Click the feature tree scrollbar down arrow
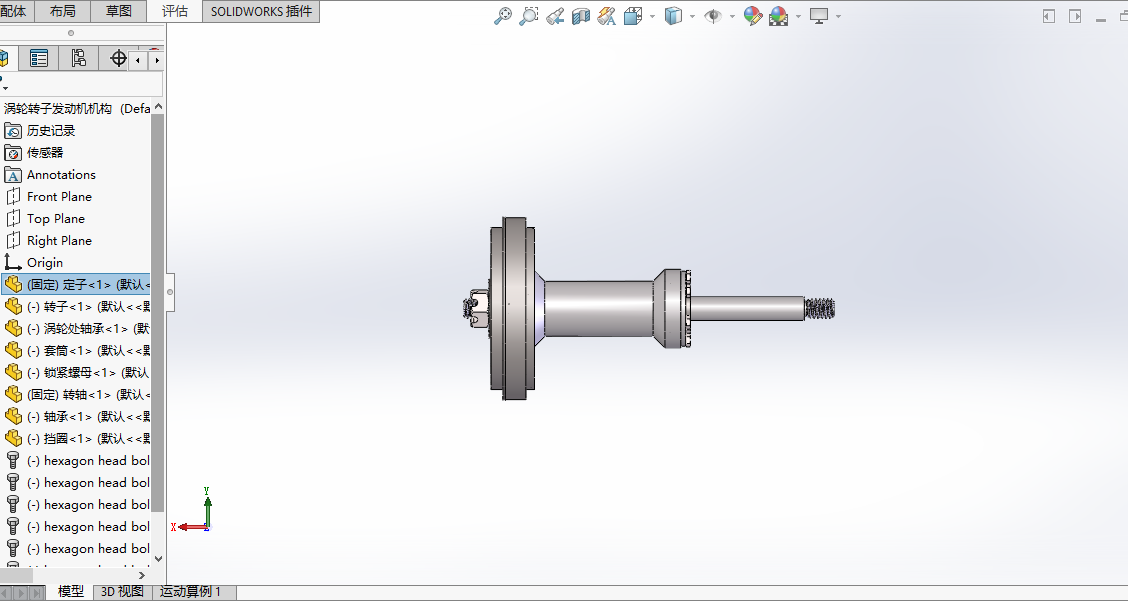1128x601 pixels. tap(158, 559)
